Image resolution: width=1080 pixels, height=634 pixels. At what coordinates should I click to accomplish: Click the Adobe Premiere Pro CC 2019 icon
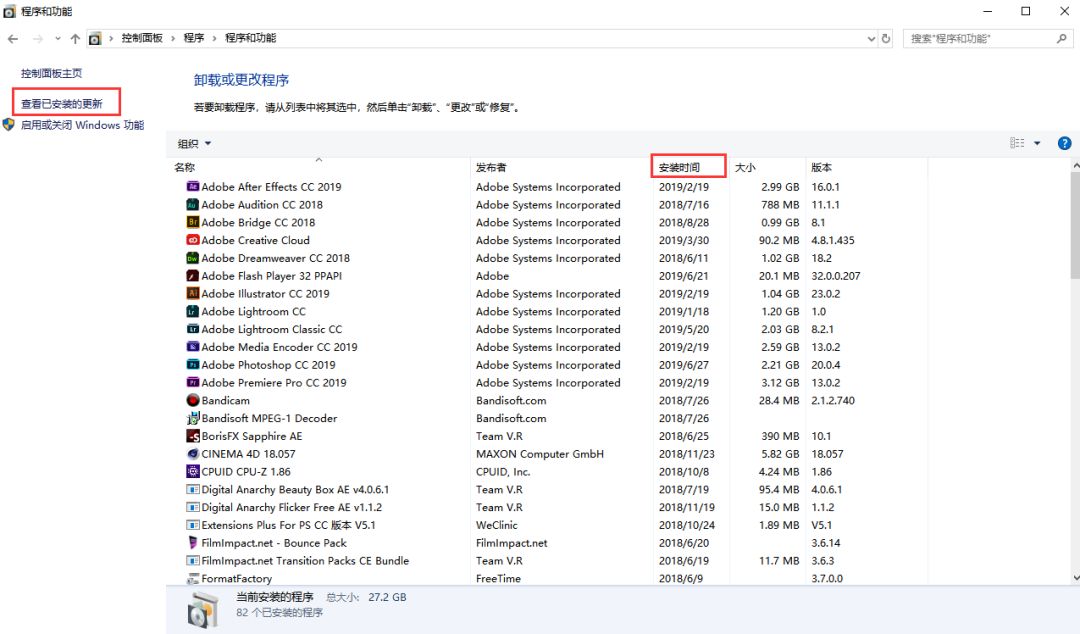pyautogui.click(x=193, y=382)
